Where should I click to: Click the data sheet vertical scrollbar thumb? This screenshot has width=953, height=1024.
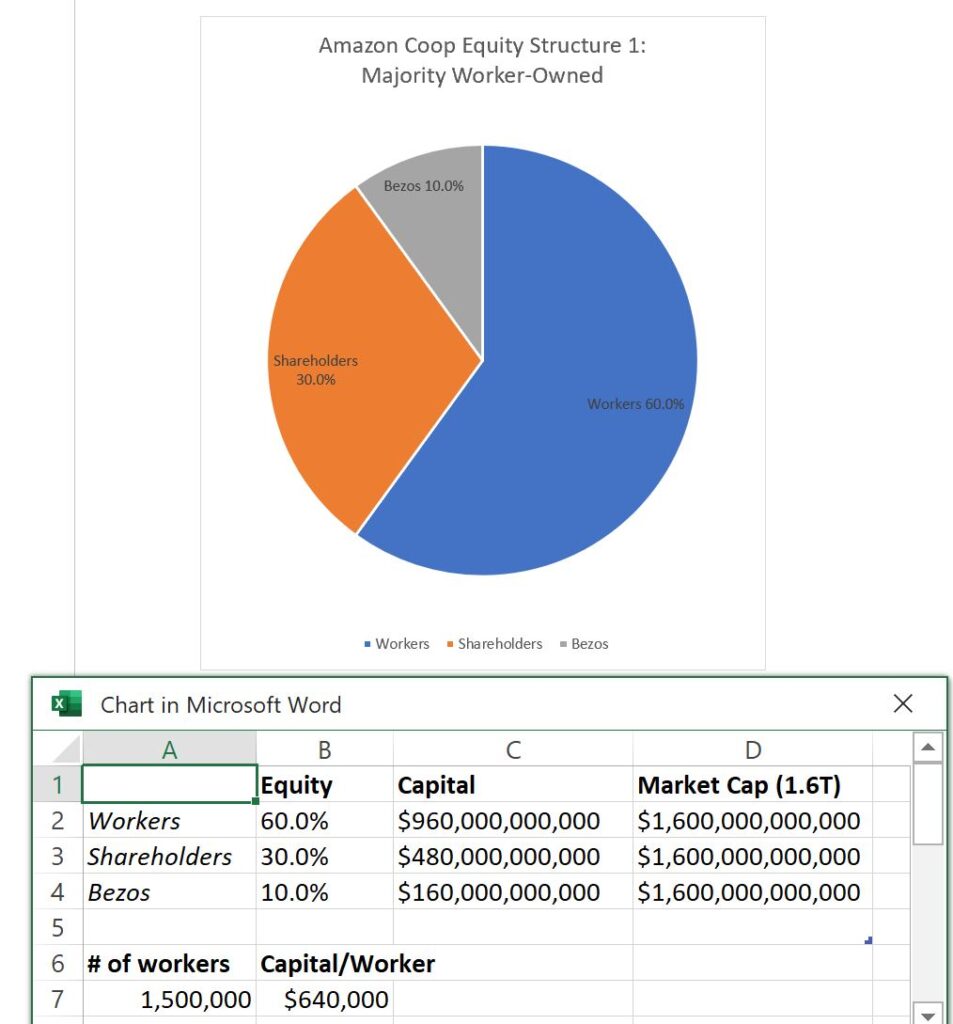tap(928, 804)
